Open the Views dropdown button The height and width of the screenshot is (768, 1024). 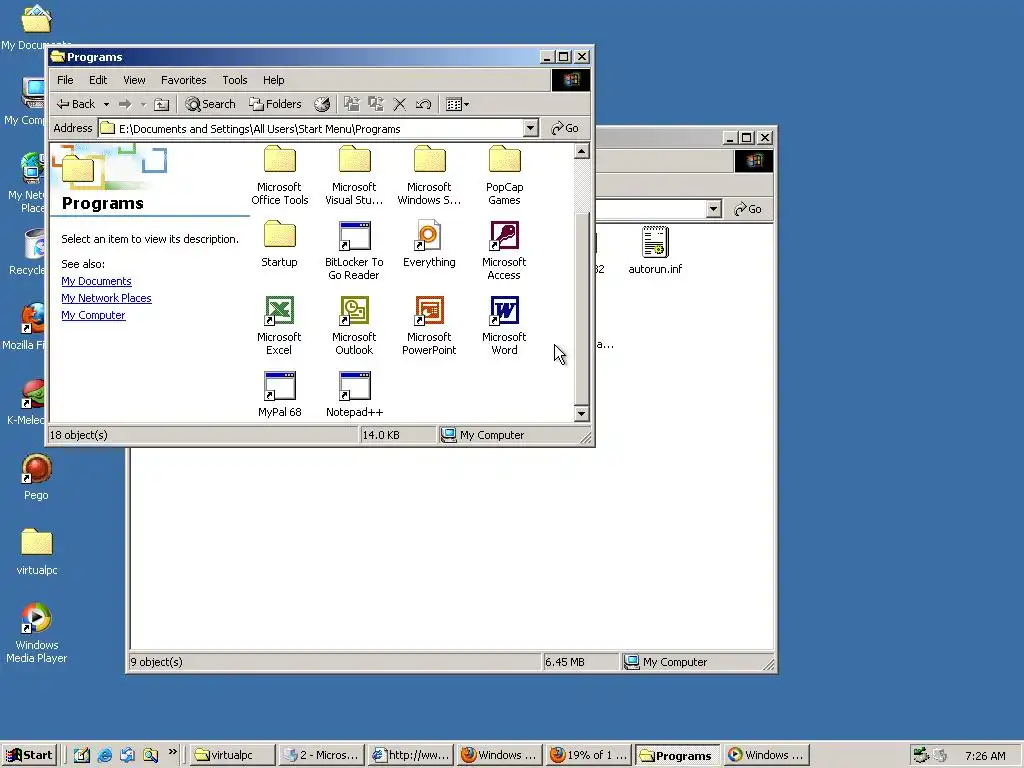(x=456, y=104)
